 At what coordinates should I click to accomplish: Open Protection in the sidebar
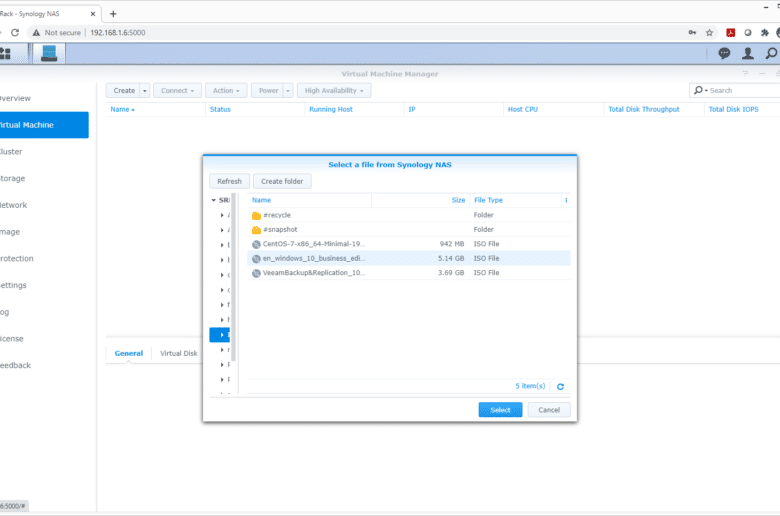pos(17,259)
